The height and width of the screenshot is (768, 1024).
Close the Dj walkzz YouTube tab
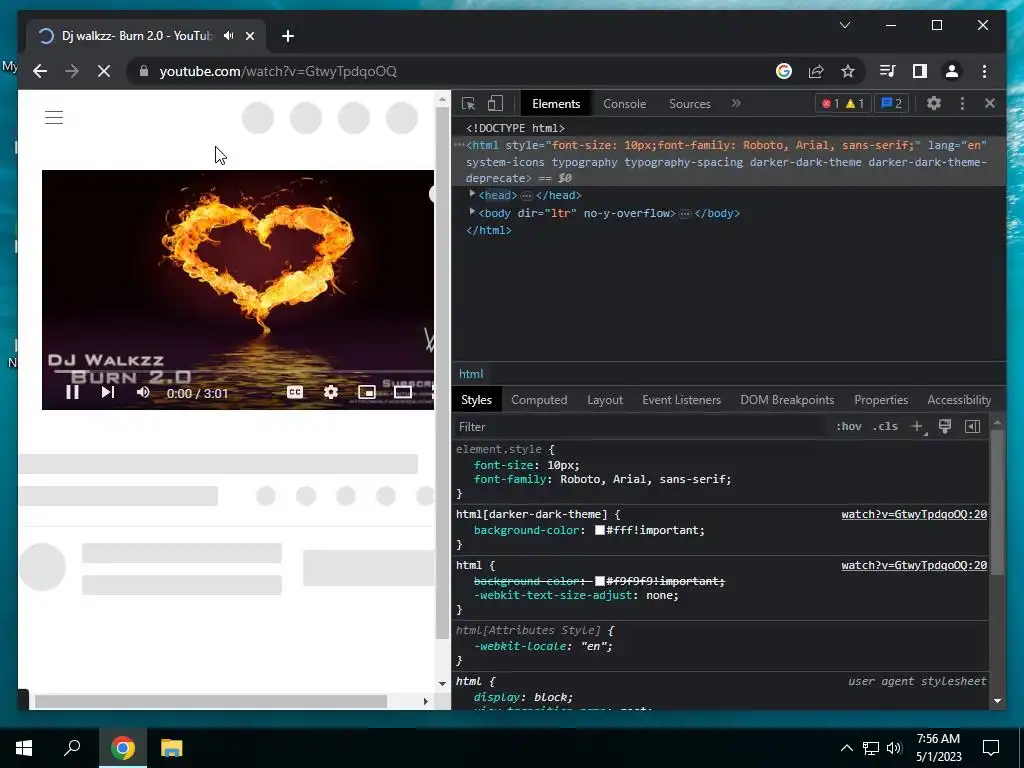point(249,36)
